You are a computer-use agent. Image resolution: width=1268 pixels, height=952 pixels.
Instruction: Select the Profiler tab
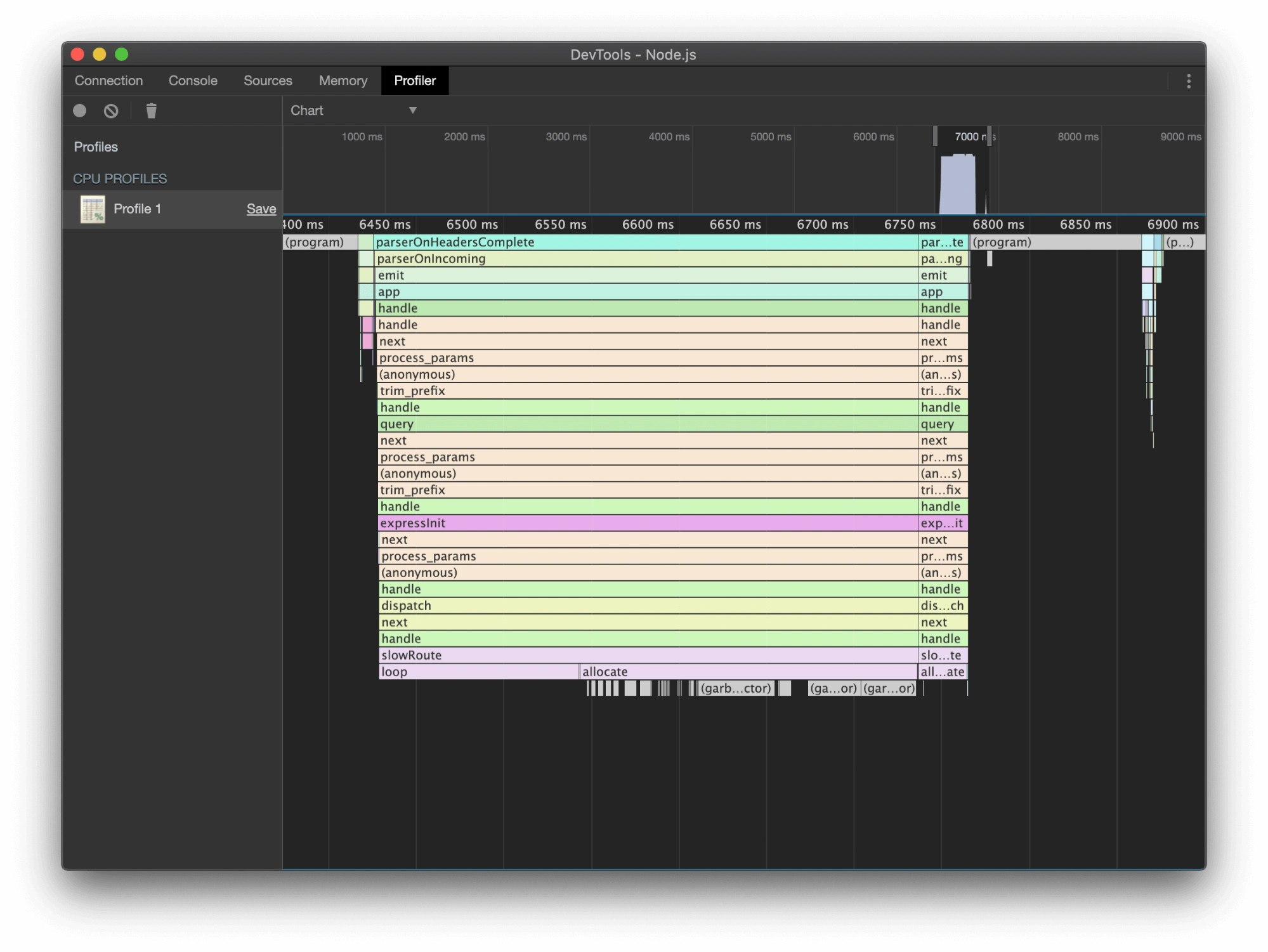(x=415, y=81)
